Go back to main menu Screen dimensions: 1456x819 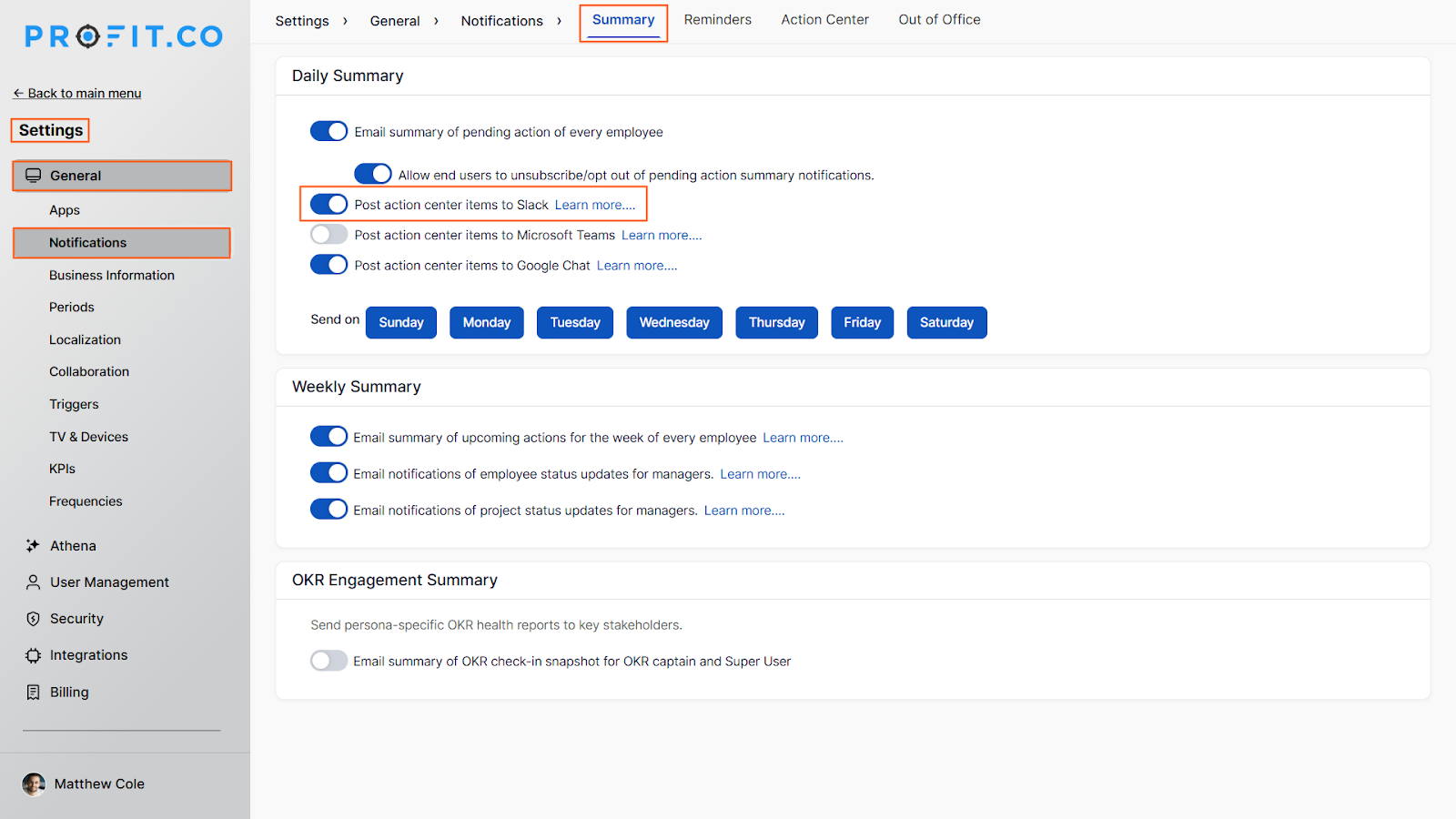click(77, 94)
